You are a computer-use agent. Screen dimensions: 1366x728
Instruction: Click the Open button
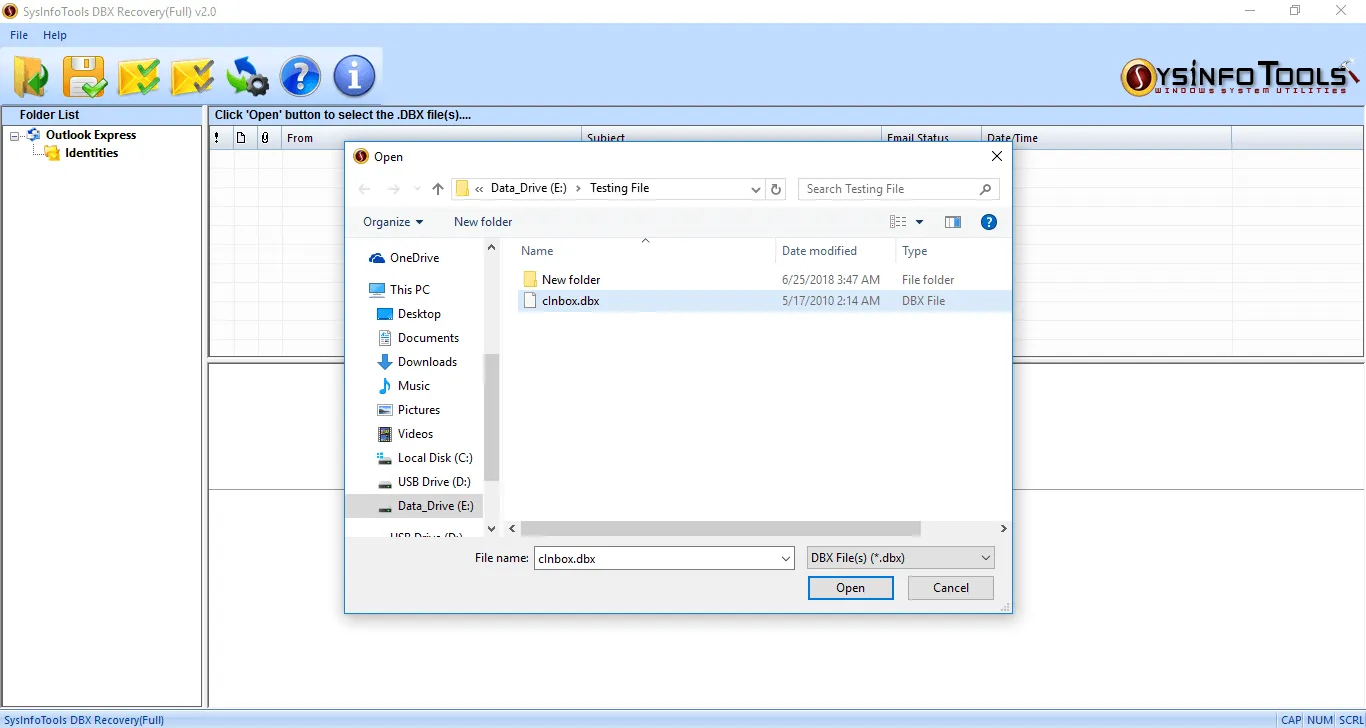pos(851,588)
